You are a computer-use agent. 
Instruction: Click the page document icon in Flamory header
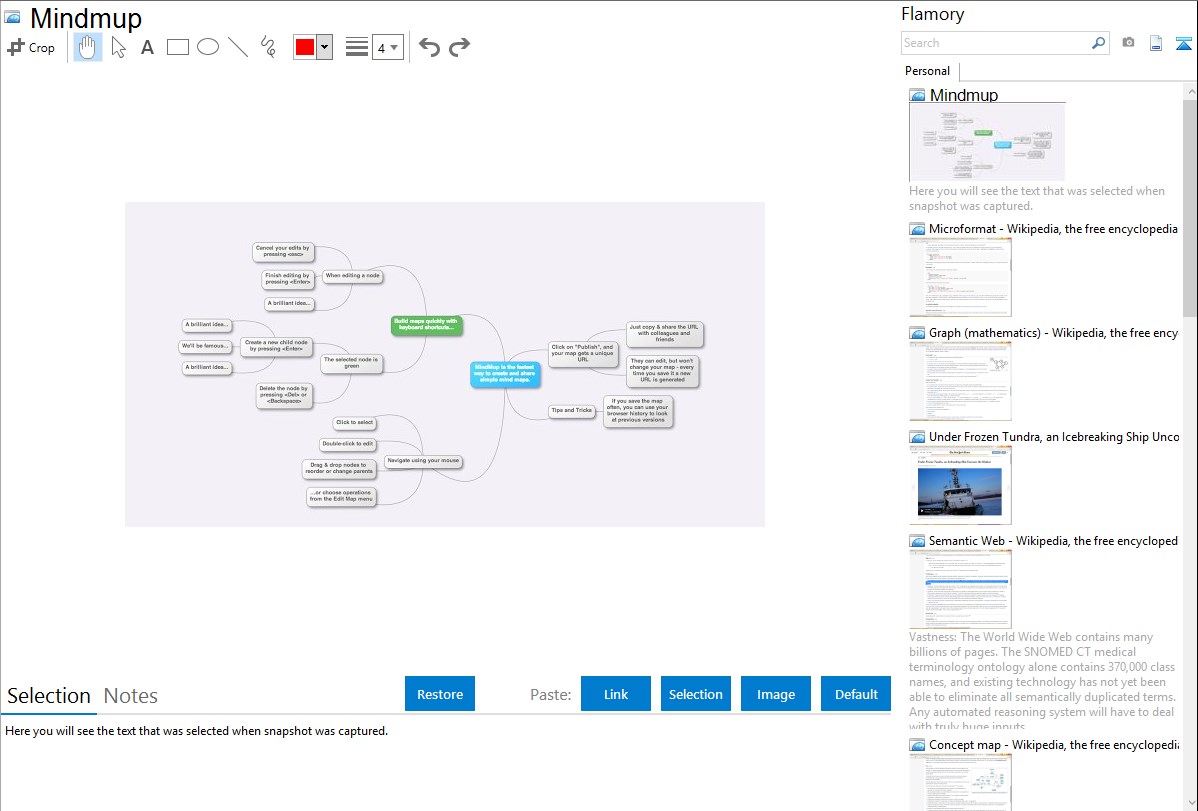point(1156,43)
